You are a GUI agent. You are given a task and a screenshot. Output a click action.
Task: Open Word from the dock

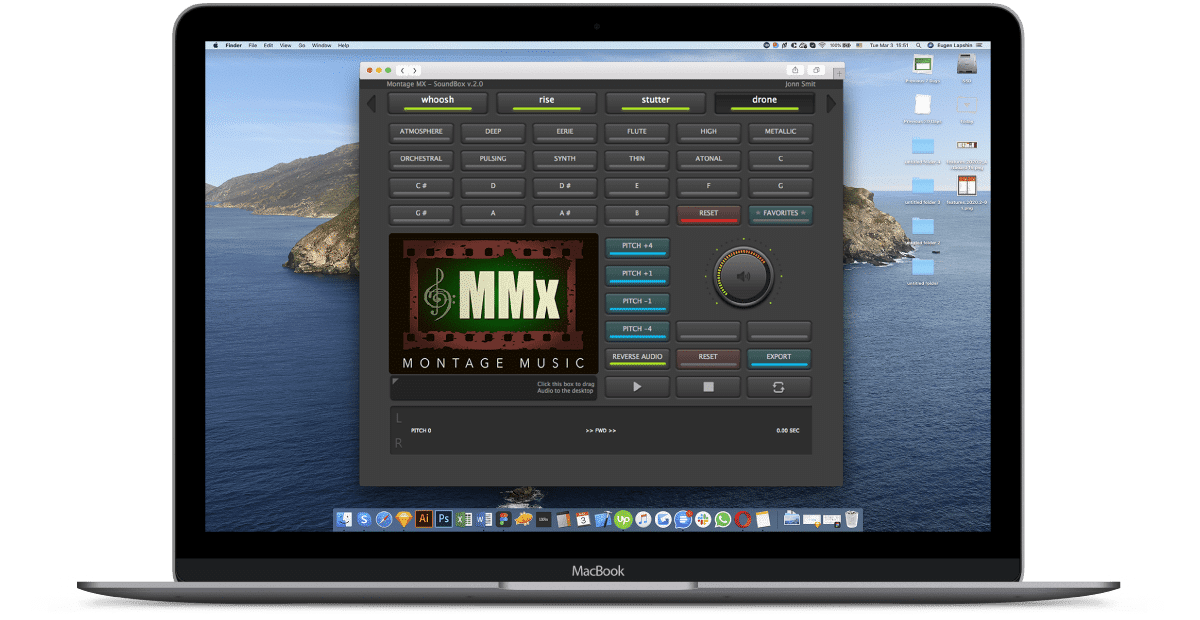coord(484,519)
